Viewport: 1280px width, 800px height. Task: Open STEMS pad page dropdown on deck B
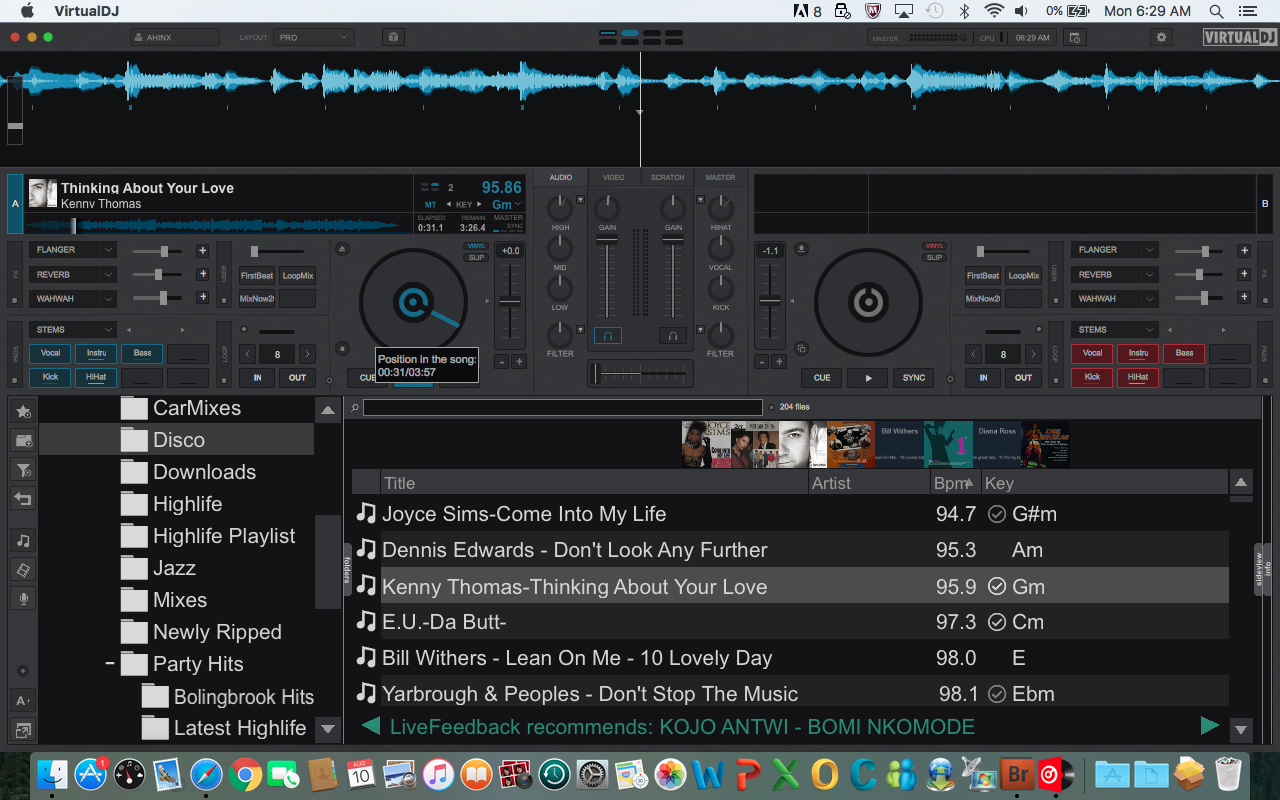pos(1115,329)
